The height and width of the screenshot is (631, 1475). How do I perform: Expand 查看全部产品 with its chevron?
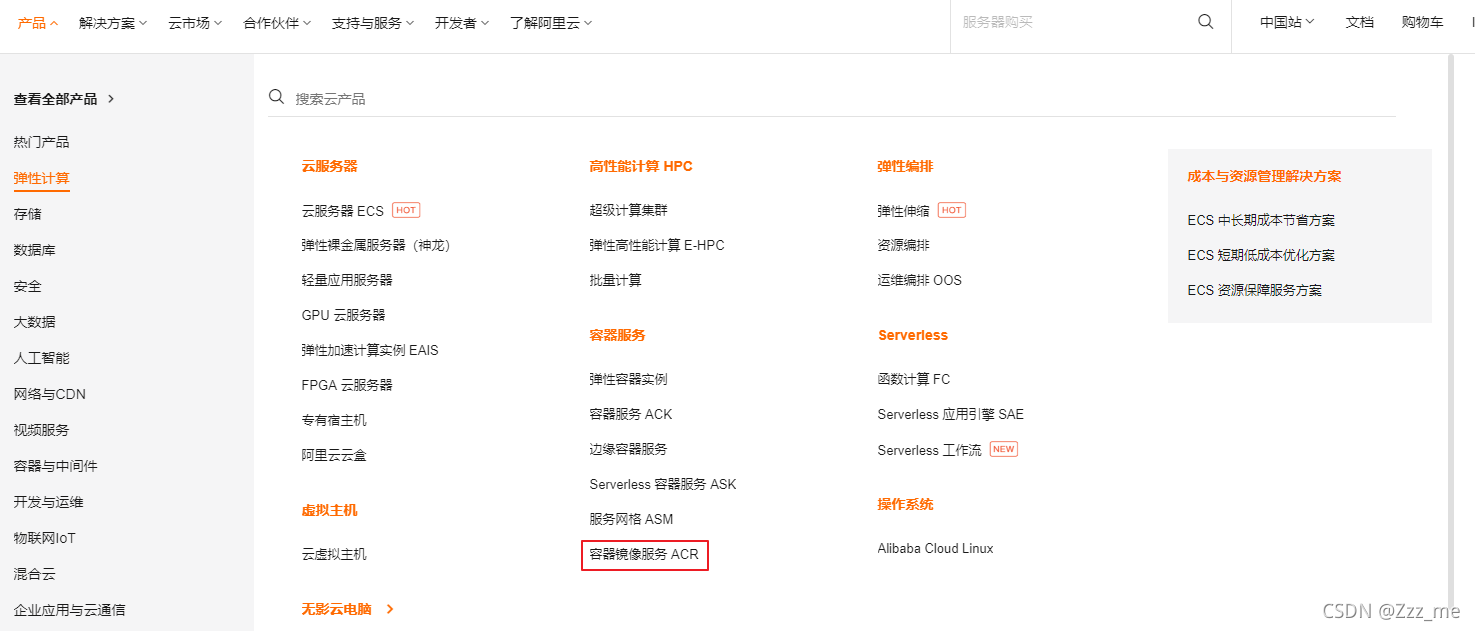coord(64,99)
